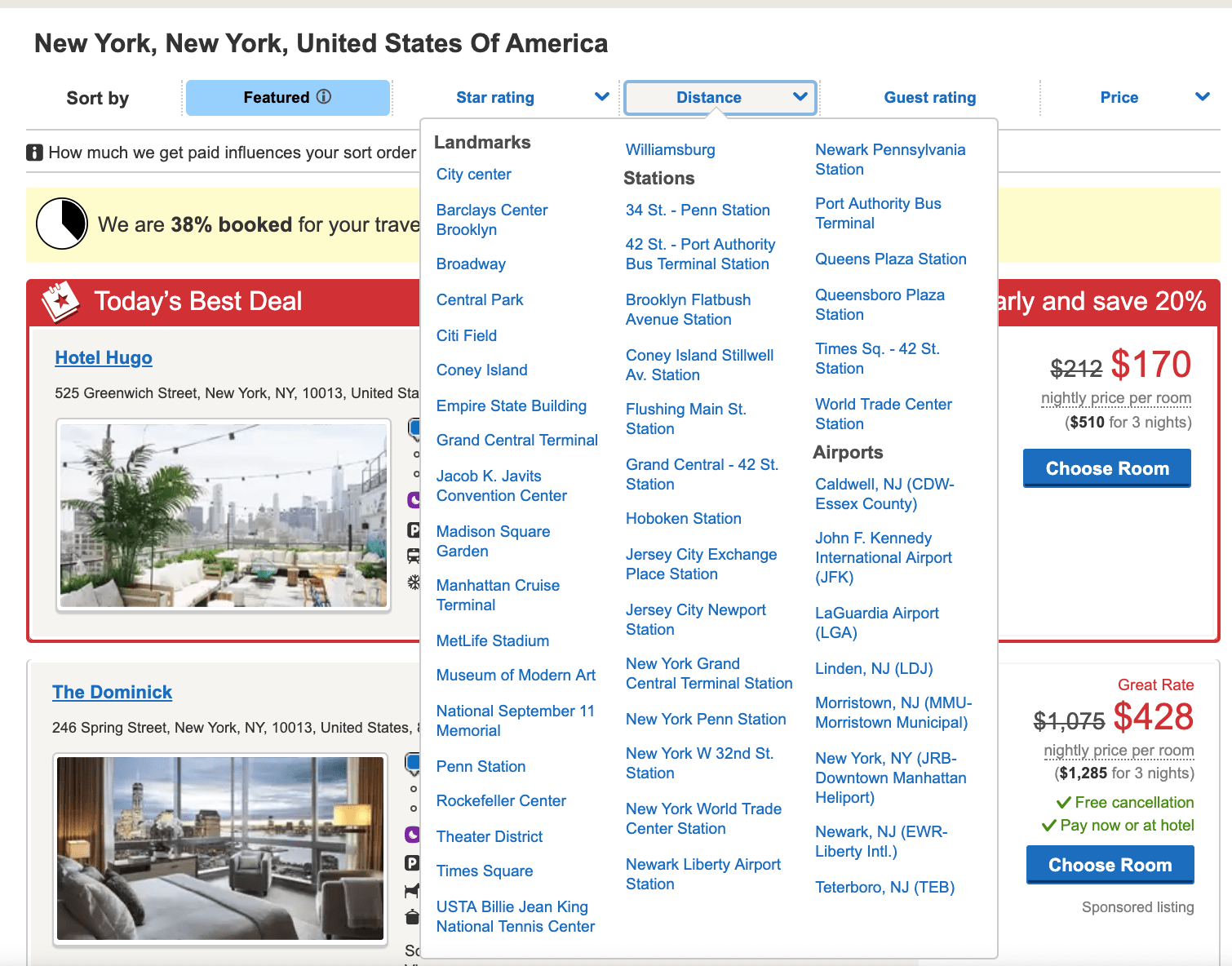Click Choose Room for The Dominick
The image size is (1232, 966).
click(x=1110, y=864)
